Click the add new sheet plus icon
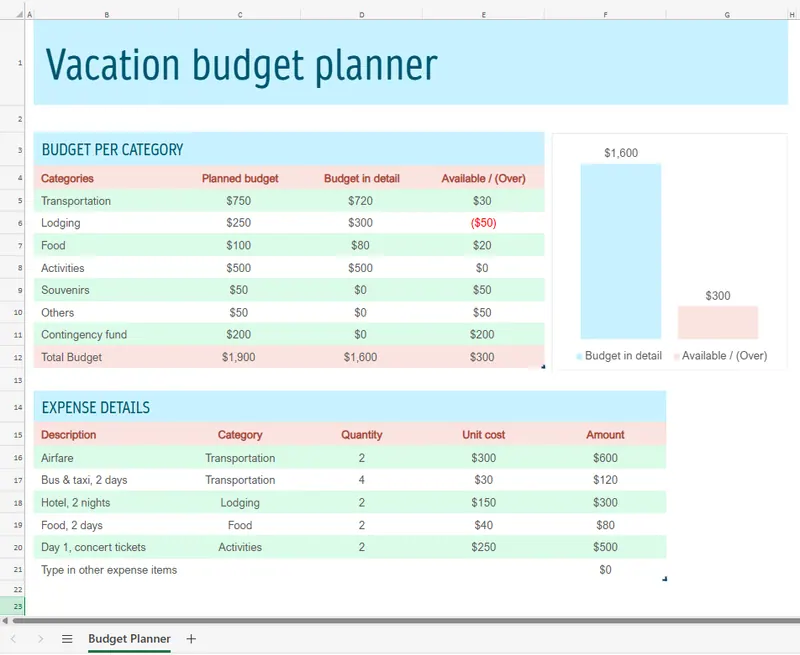 point(191,639)
